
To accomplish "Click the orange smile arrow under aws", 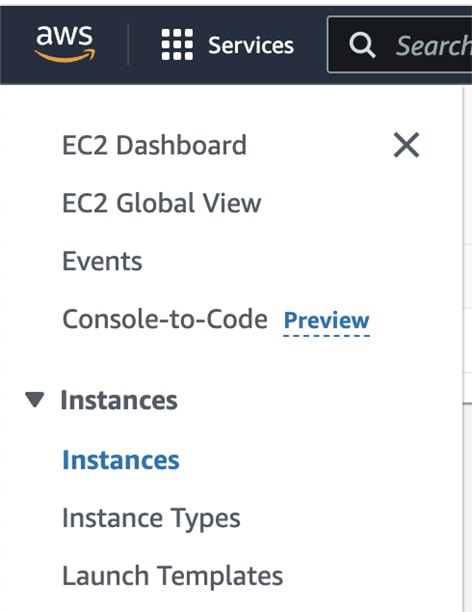I will coord(65,56).
